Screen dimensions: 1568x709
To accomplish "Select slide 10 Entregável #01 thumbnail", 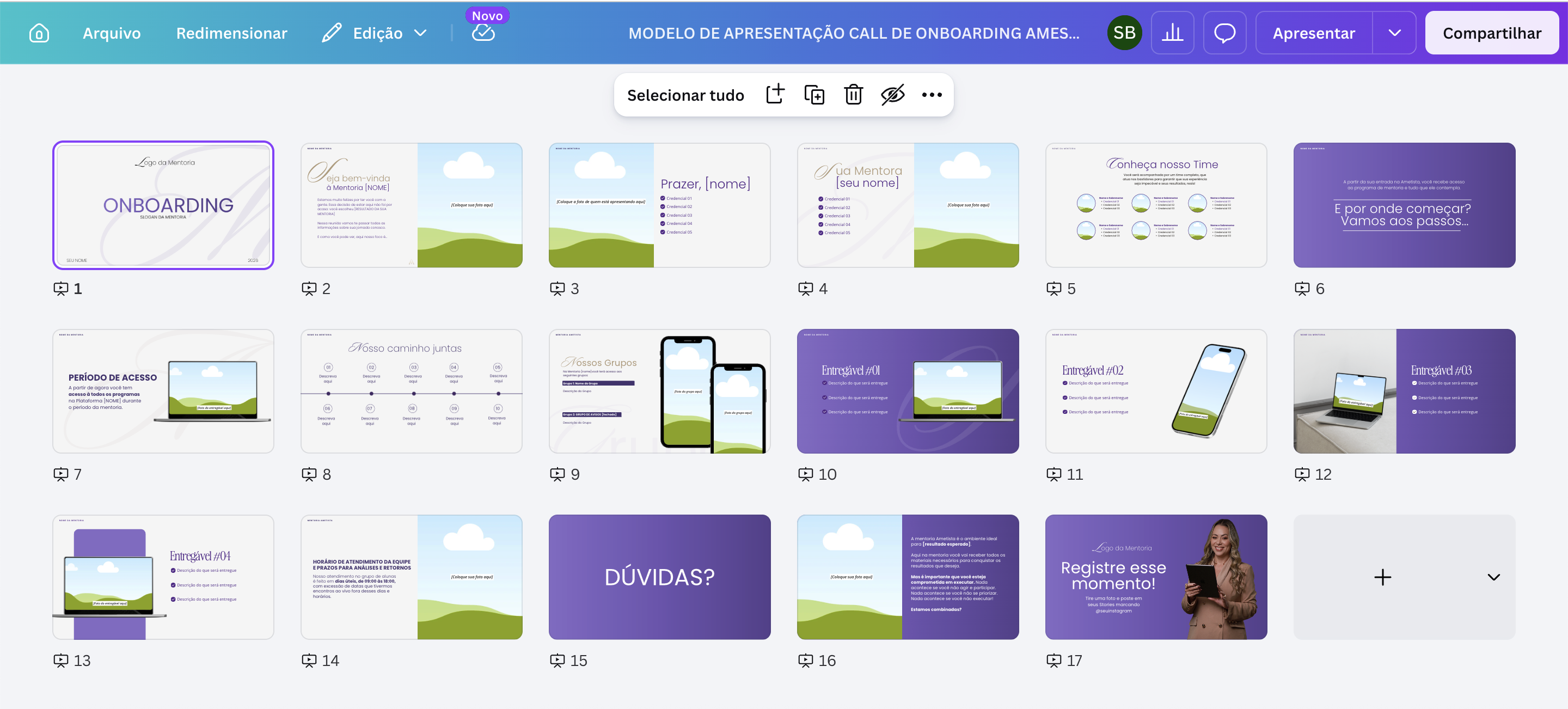I will click(908, 392).
